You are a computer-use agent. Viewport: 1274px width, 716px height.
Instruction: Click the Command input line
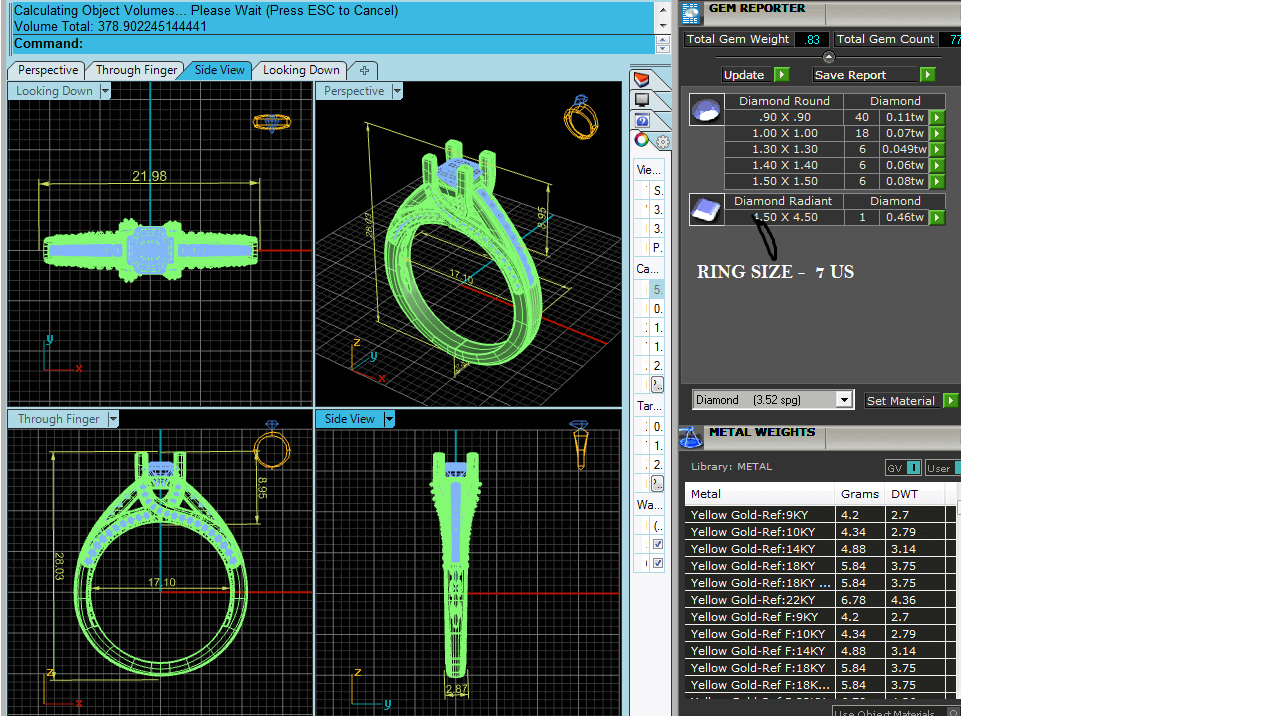pyautogui.click(x=368, y=44)
